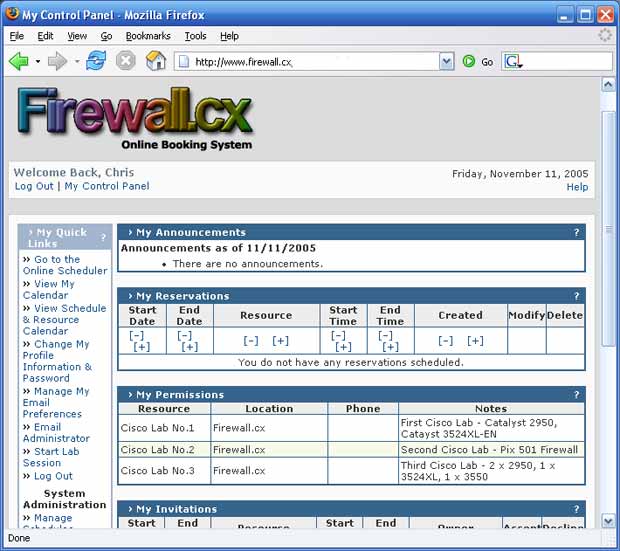
Task: Click the Stop loading icon
Action: pyautogui.click(x=126, y=61)
